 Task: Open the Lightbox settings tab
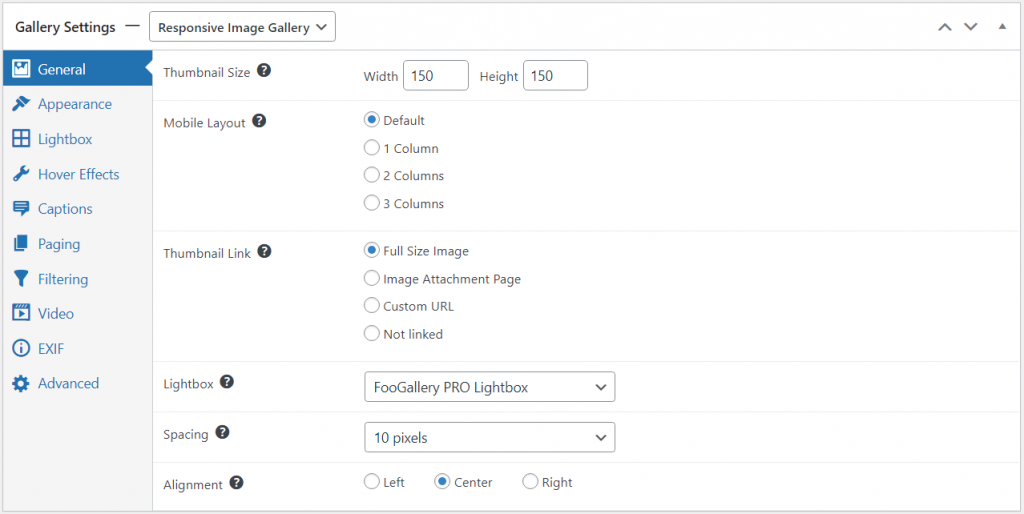pyautogui.click(x=78, y=138)
